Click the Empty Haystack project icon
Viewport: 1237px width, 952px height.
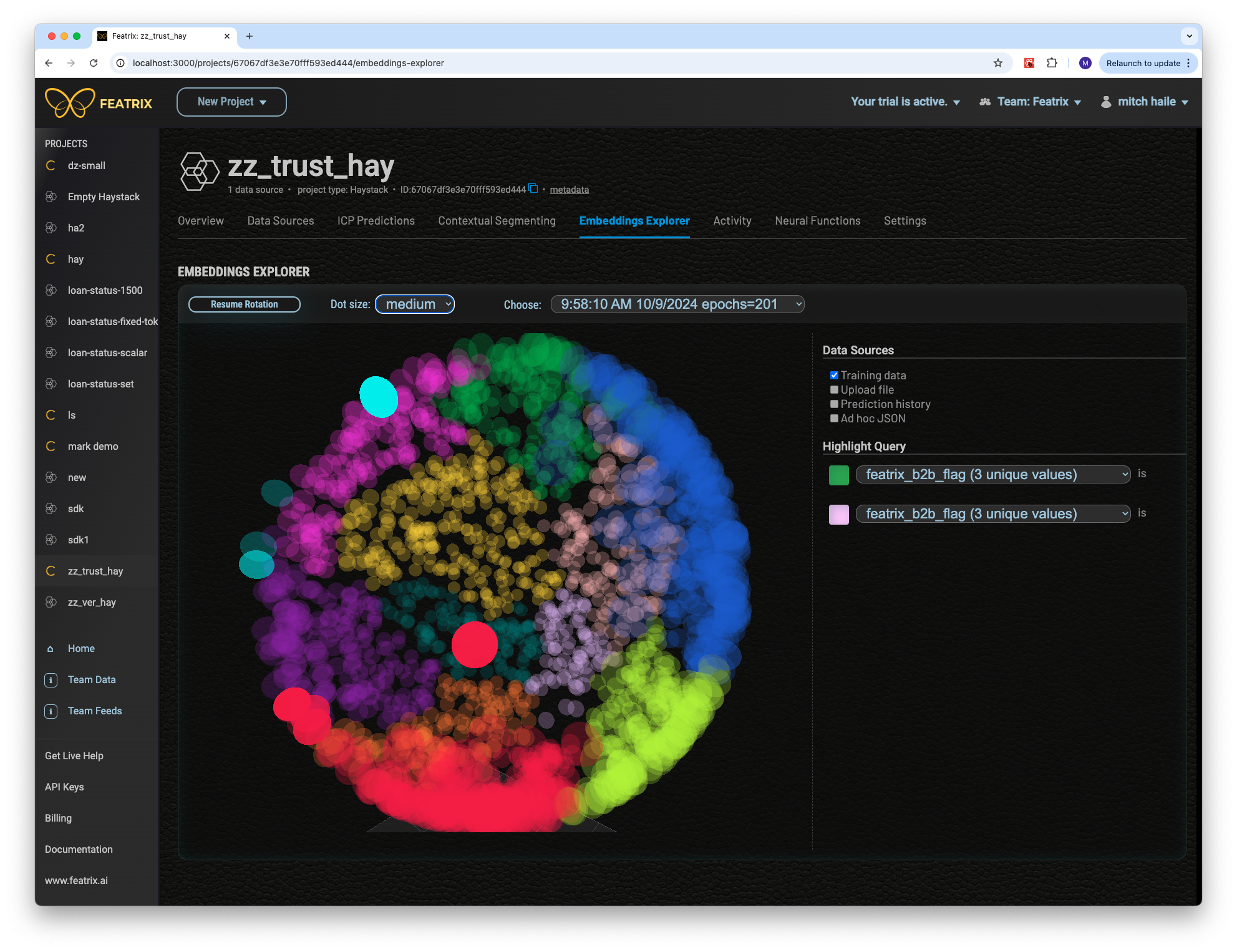click(x=52, y=196)
